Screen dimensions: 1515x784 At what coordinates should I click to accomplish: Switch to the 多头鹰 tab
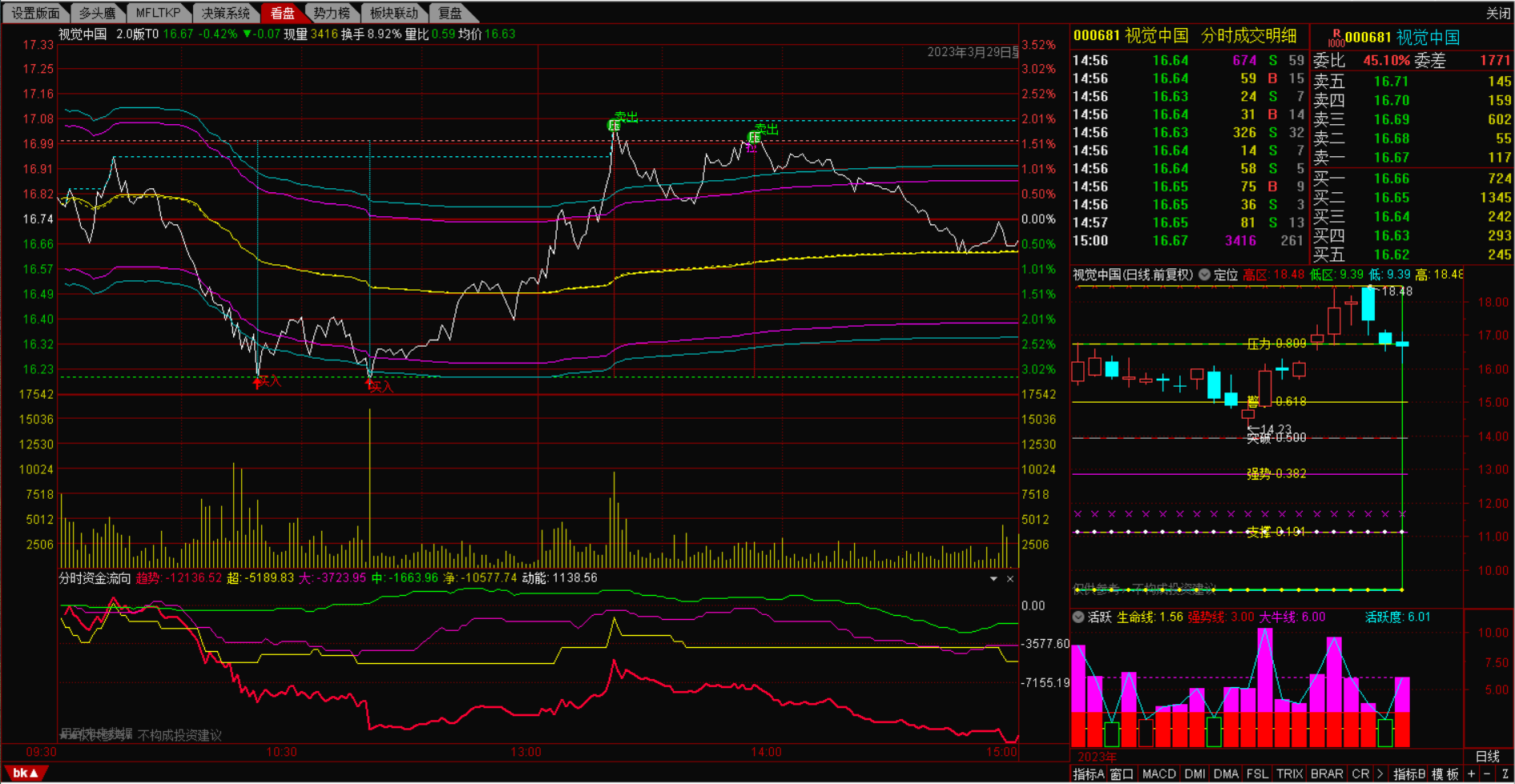(x=97, y=13)
